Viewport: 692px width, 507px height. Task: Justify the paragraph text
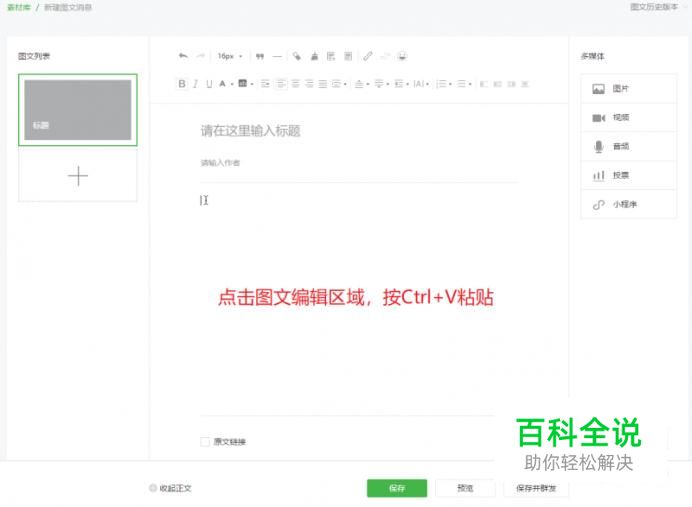tap(323, 84)
